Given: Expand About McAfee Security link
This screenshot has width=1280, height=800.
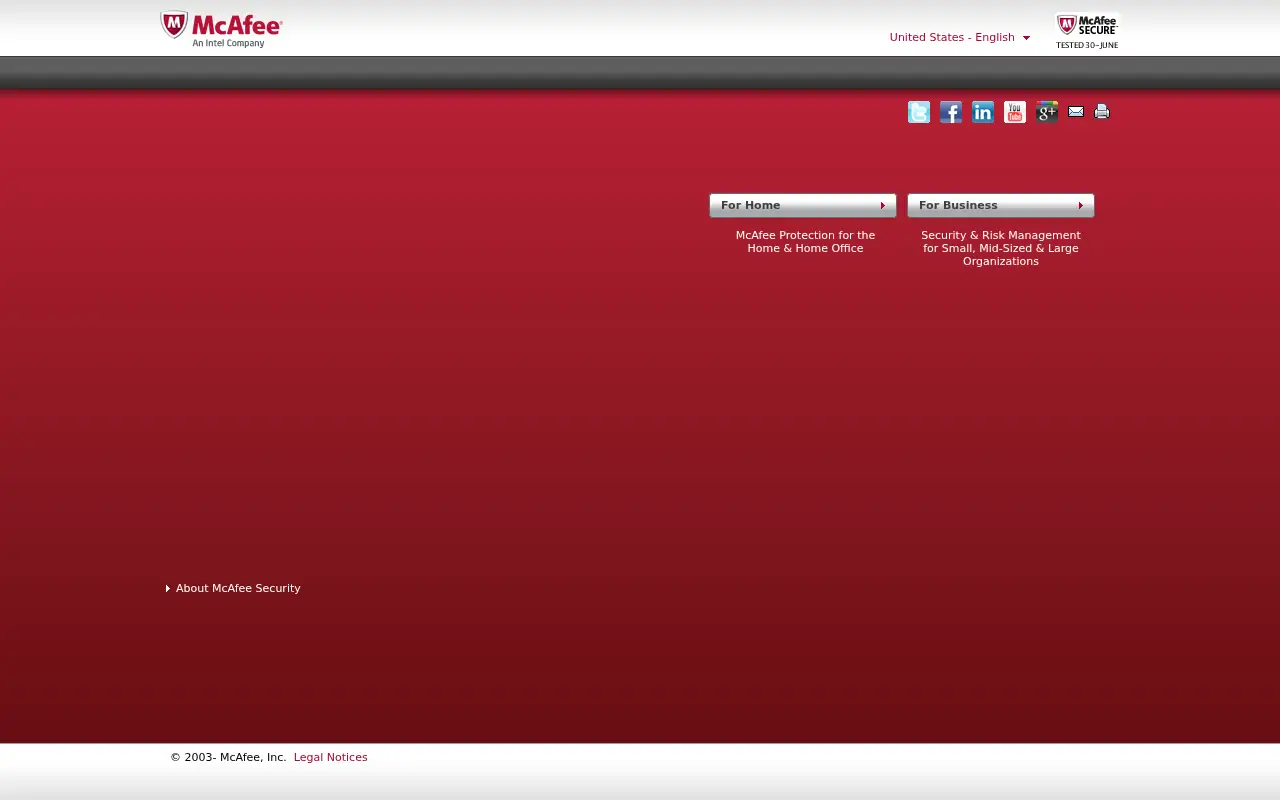Looking at the screenshot, I should 233,588.
